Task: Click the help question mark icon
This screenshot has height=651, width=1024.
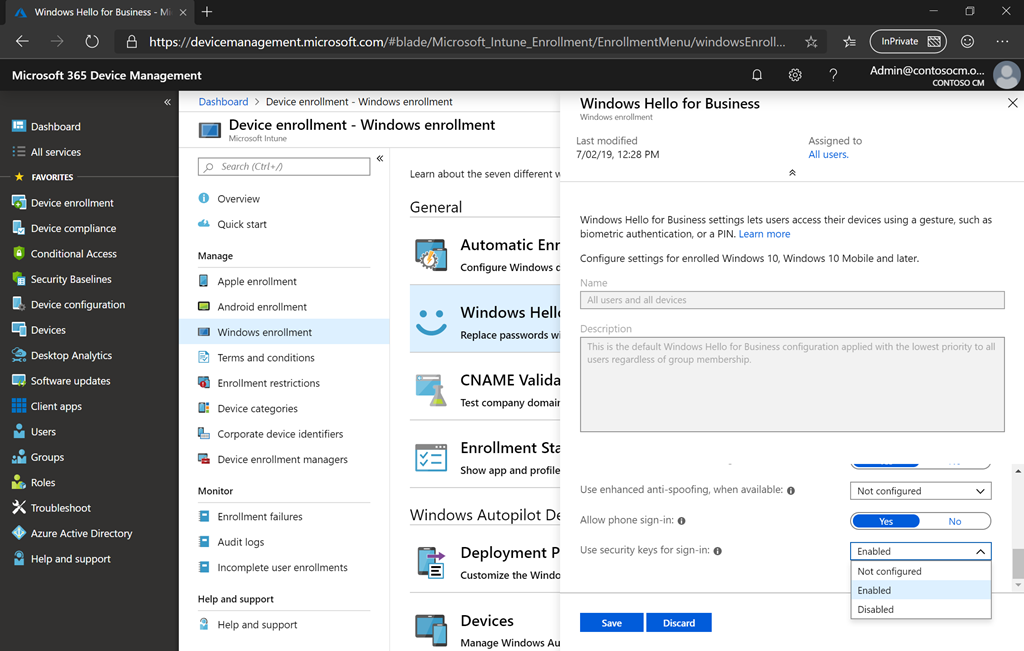Action: [833, 75]
